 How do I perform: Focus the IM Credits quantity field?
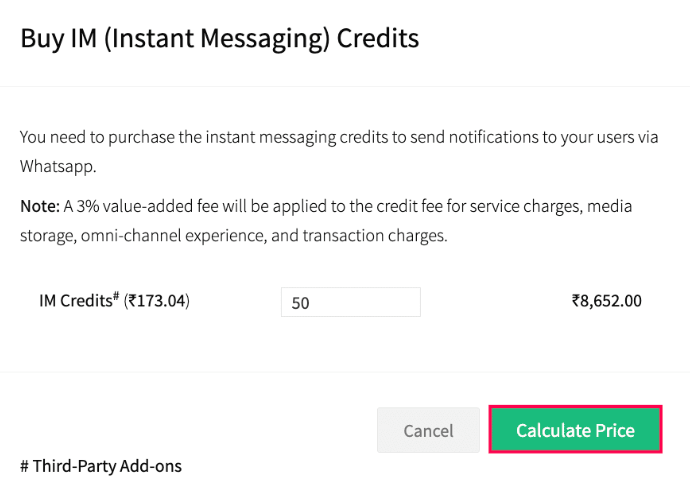pyautogui.click(x=351, y=302)
